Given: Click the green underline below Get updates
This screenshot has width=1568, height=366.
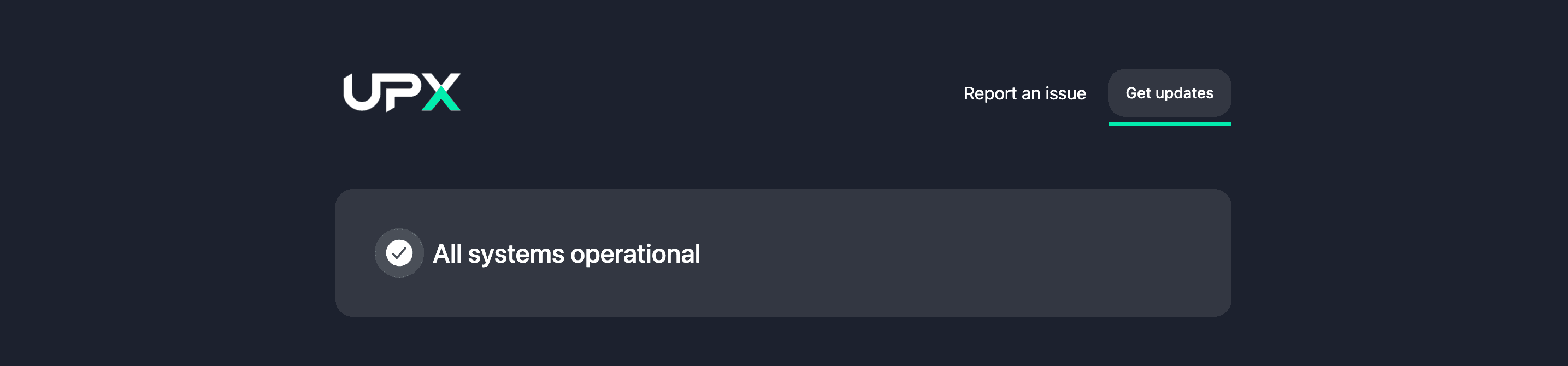Looking at the screenshot, I should tap(1169, 123).
